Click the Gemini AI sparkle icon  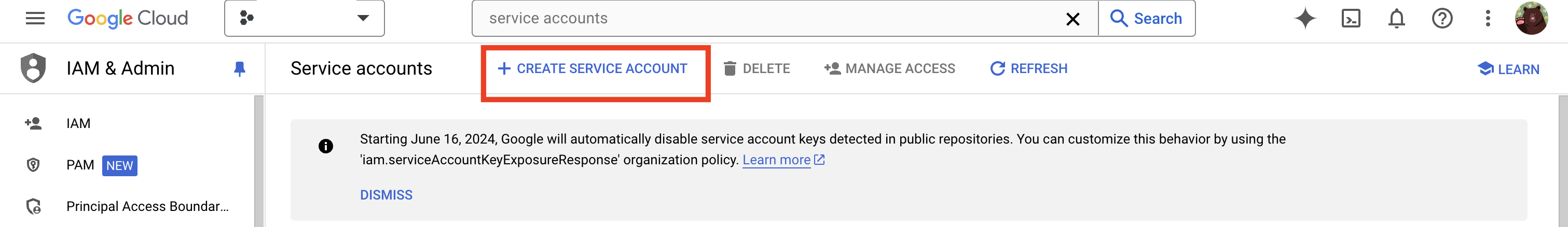[1305, 18]
